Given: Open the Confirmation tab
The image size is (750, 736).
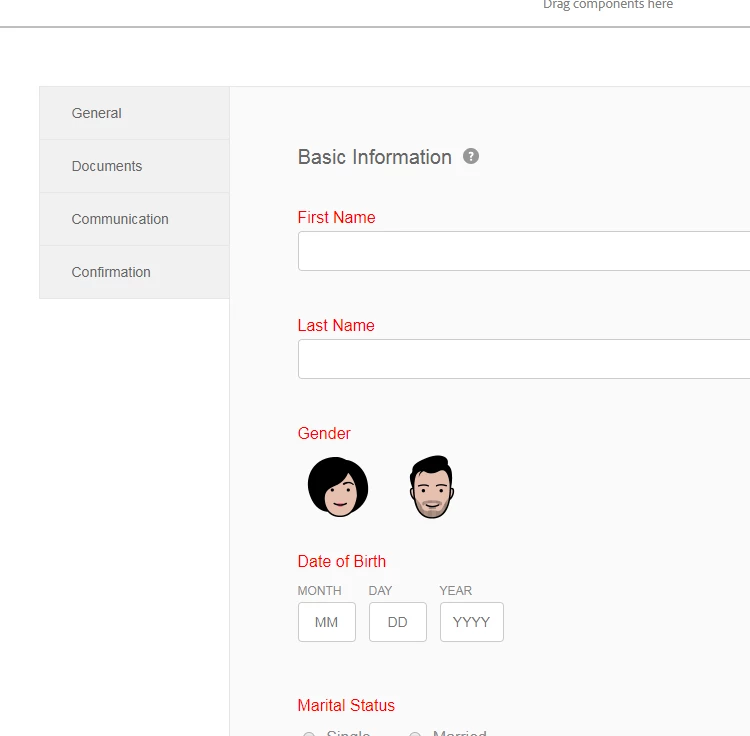Looking at the screenshot, I should click(134, 273).
